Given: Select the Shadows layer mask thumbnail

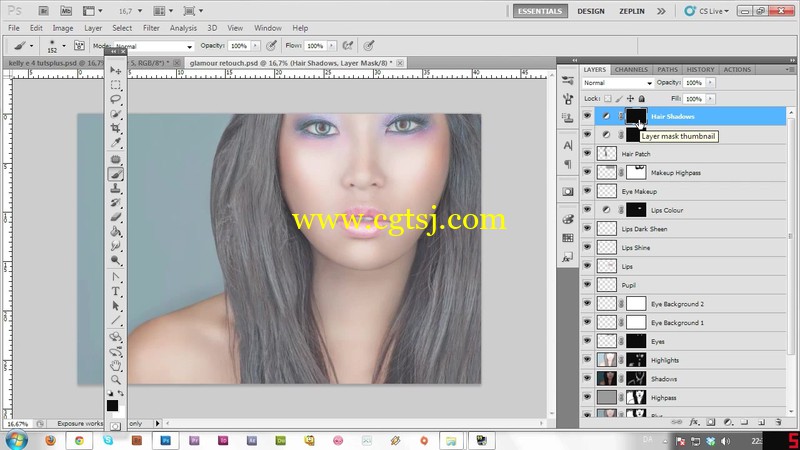Looking at the screenshot, I should click(x=636, y=379).
